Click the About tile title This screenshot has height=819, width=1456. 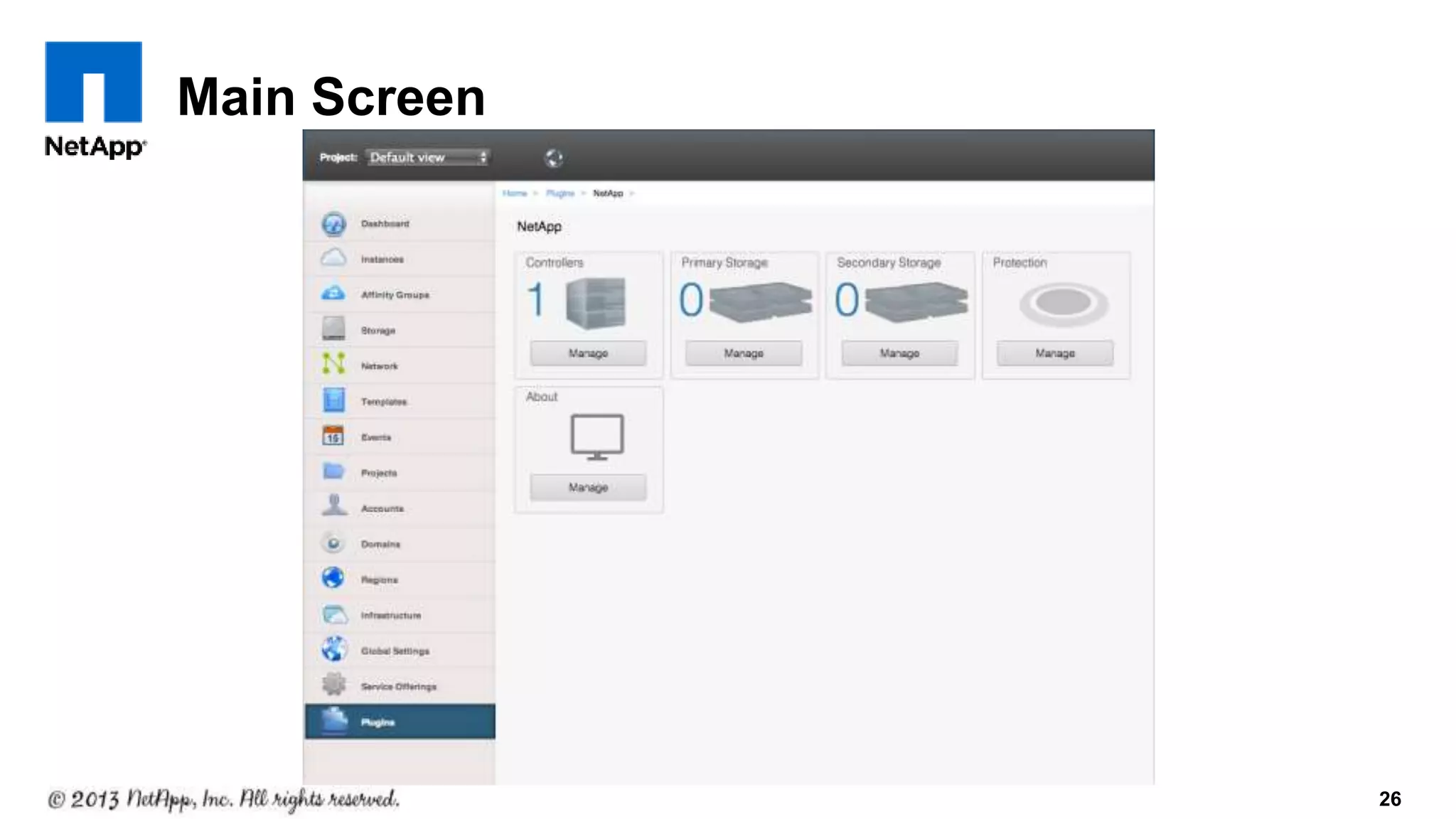(x=542, y=397)
